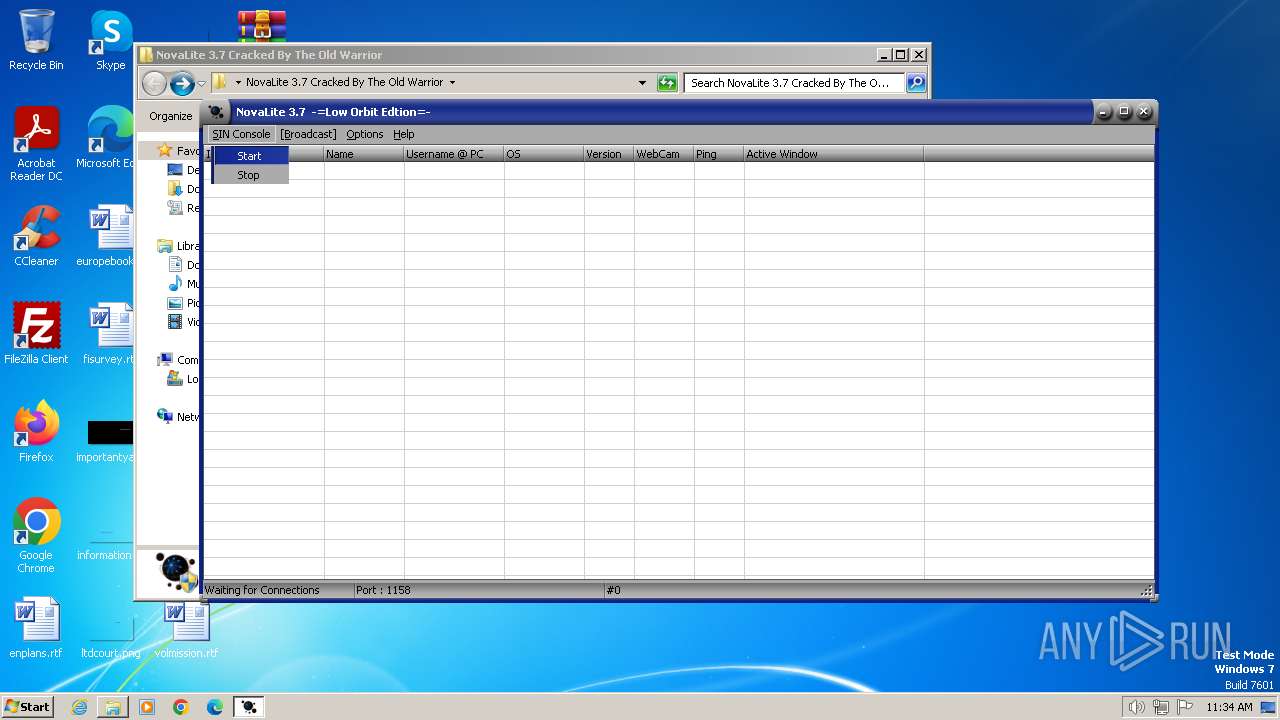Sort by Version column header

point(609,154)
